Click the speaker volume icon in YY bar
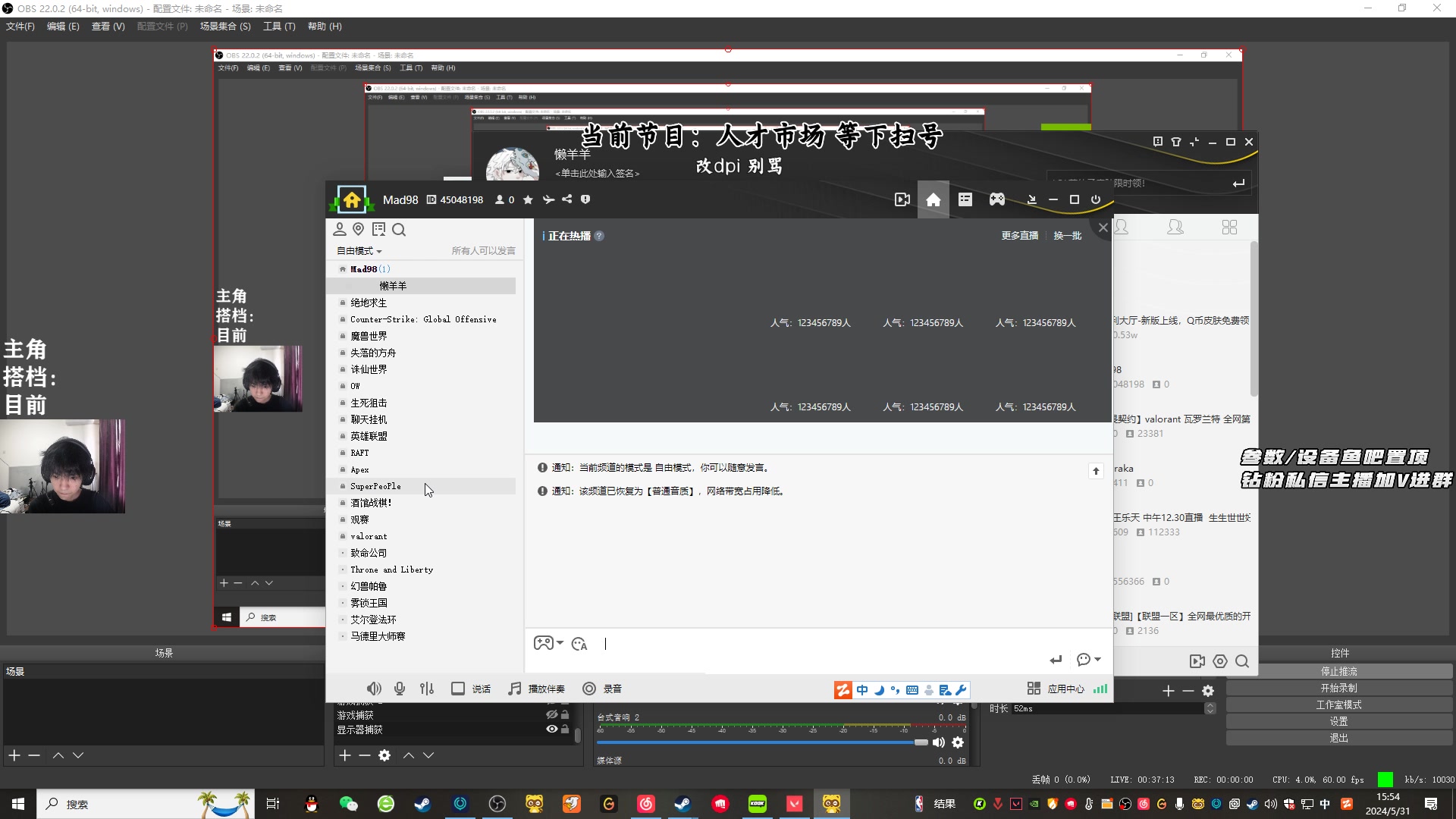This screenshot has height=819, width=1456. pyautogui.click(x=374, y=689)
